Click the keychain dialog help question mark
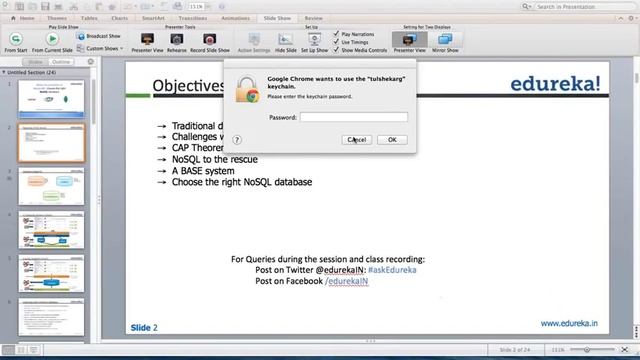Viewport: 640px width, 360px height. coord(237,140)
